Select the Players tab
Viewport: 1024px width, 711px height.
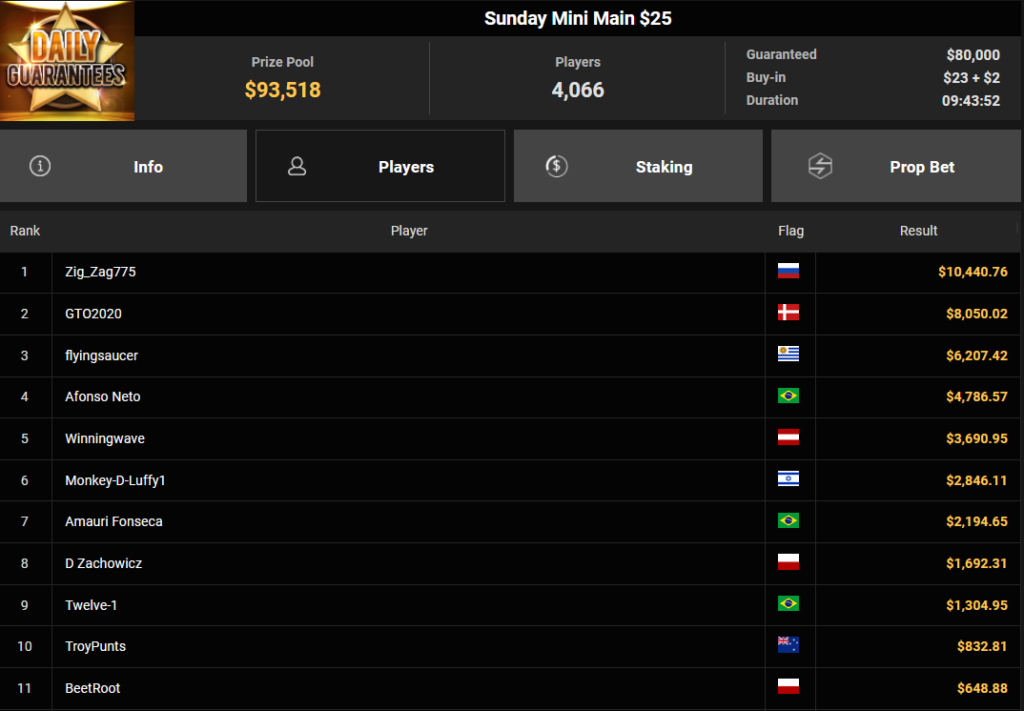[380, 166]
